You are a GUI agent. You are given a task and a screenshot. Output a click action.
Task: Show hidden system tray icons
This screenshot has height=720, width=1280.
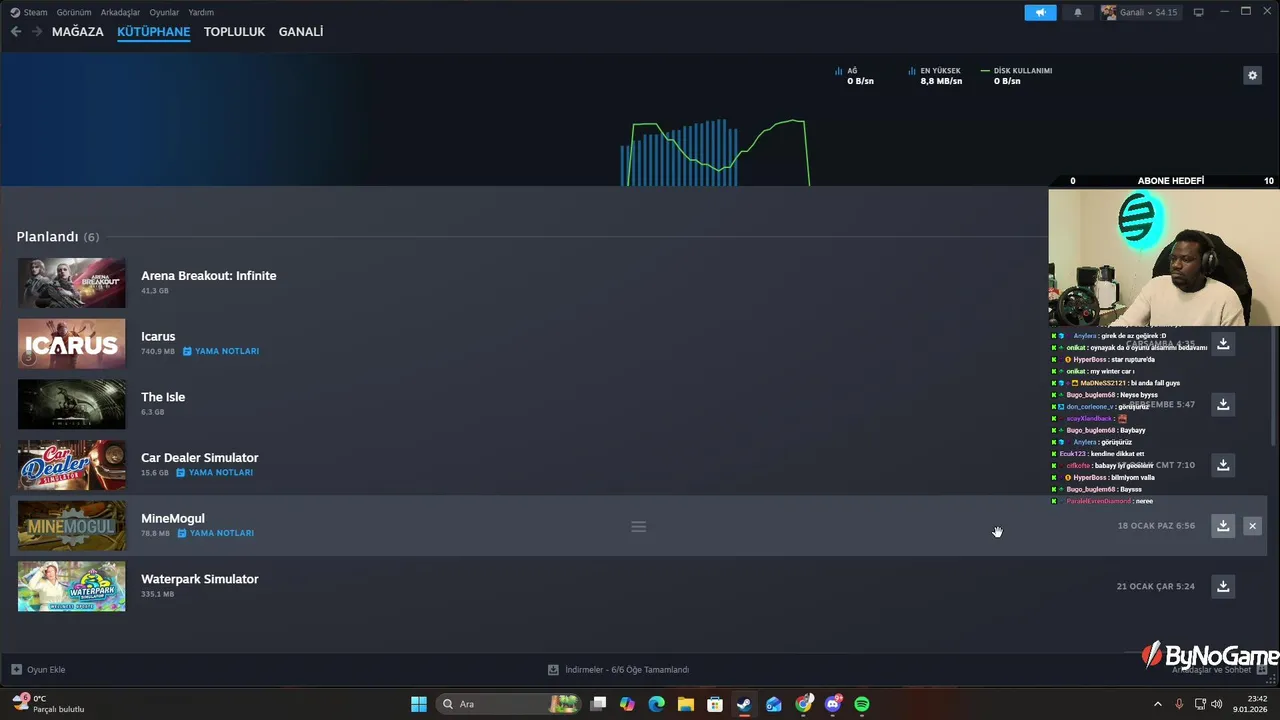pos(1158,704)
